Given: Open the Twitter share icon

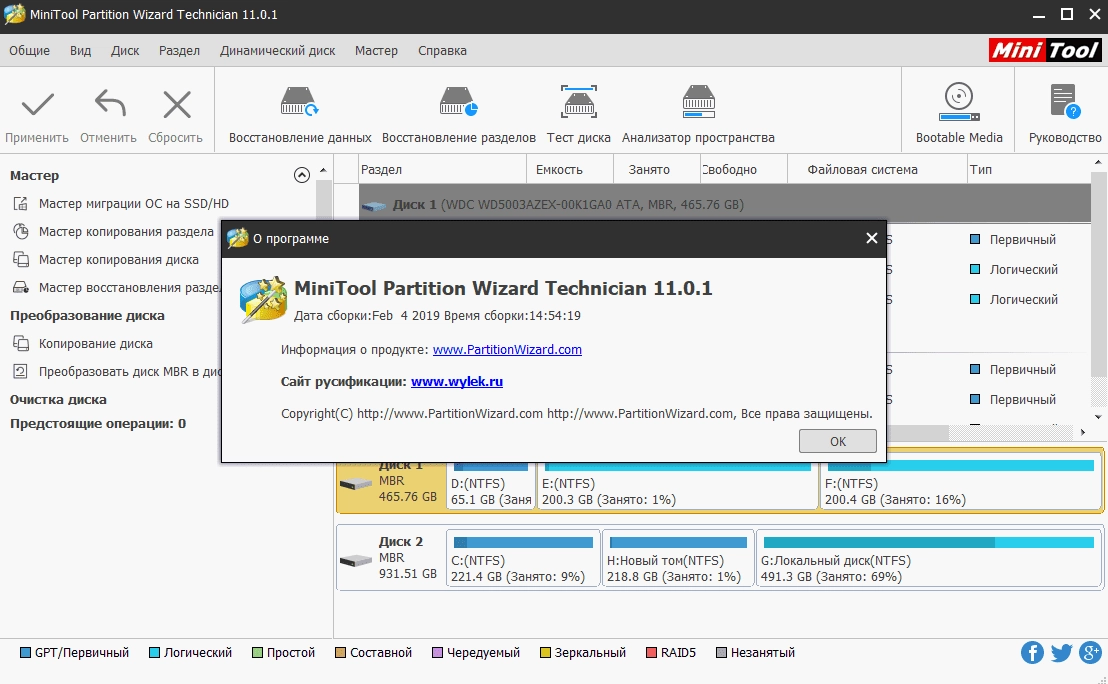Looking at the screenshot, I should 1061,652.
